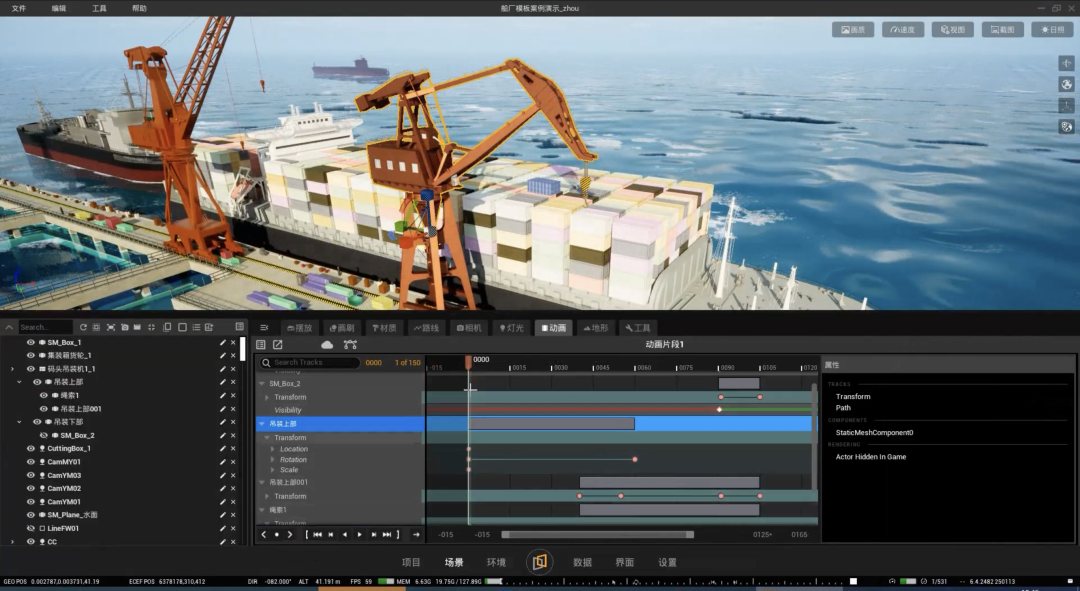Click the refresh icon beside scene search

click(83, 327)
